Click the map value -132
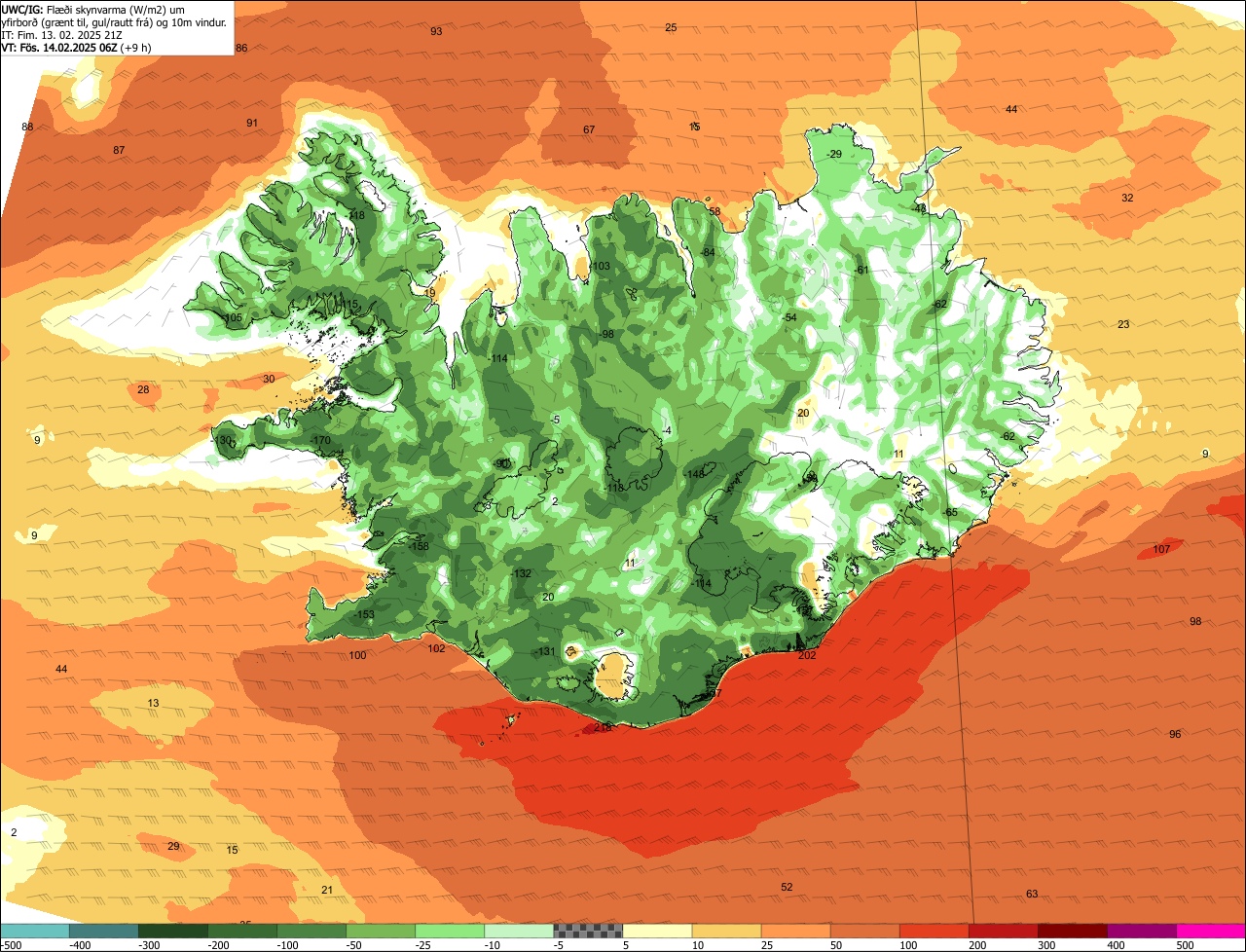 click(x=521, y=574)
